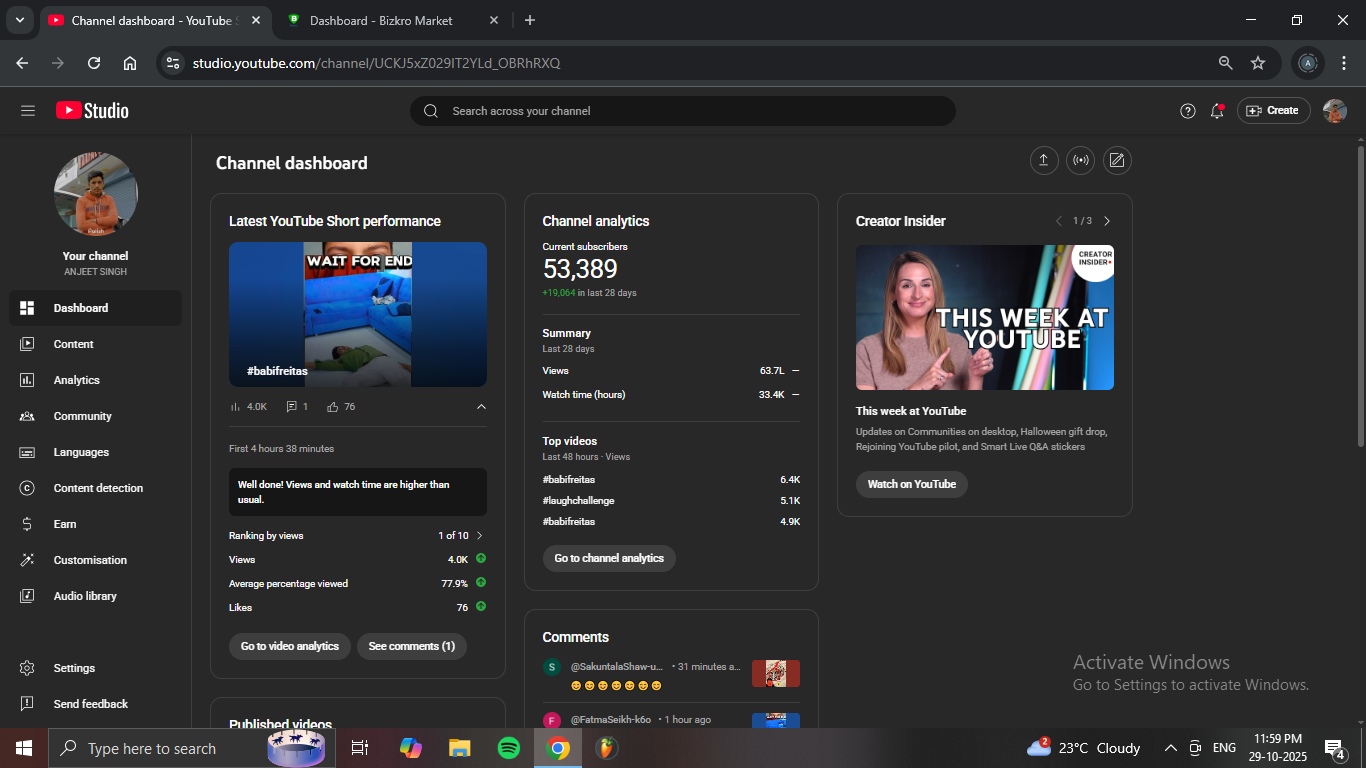Click the Go live icon
1366x768 pixels.
click(x=1080, y=161)
